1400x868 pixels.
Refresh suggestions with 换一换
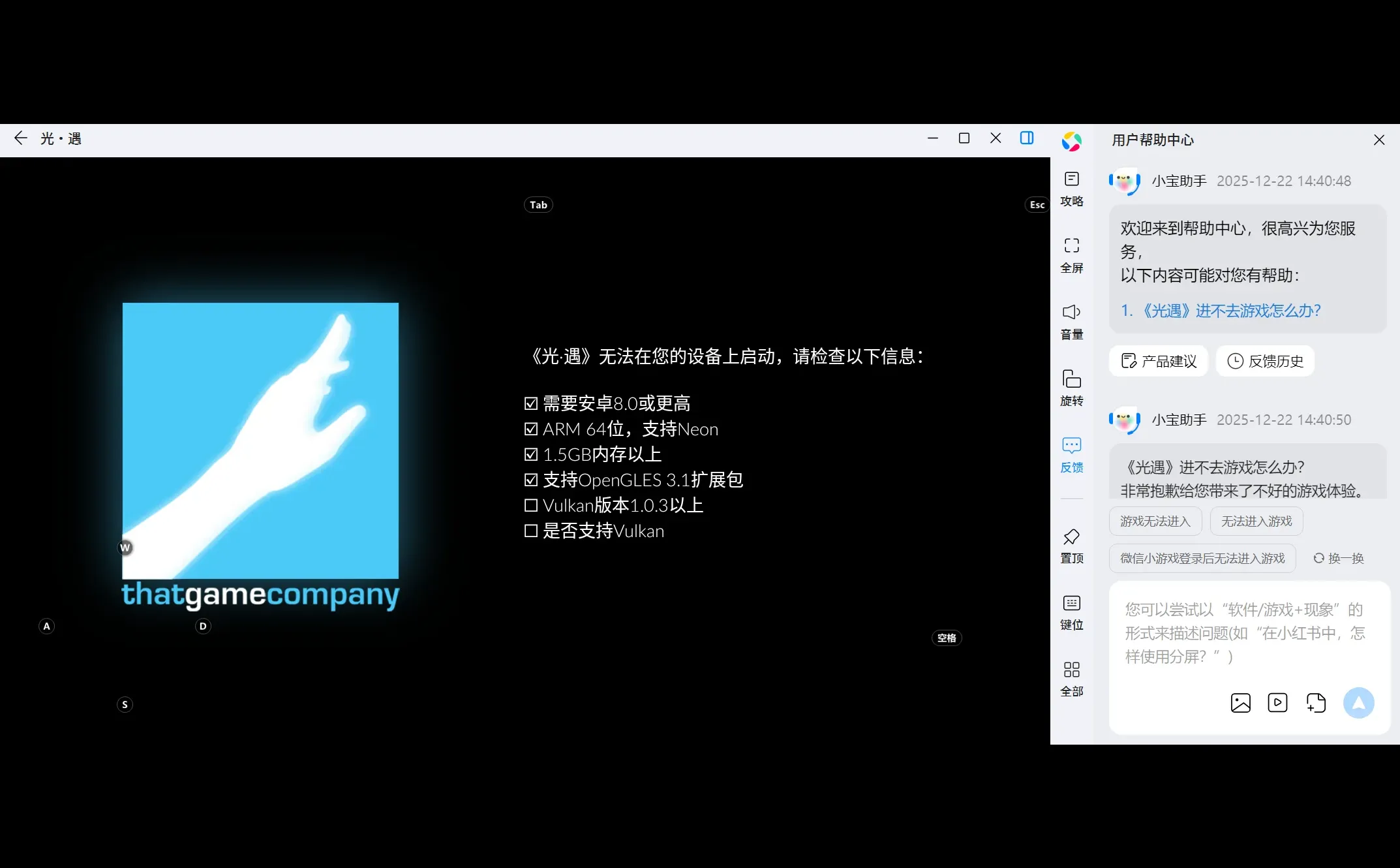1338,559
